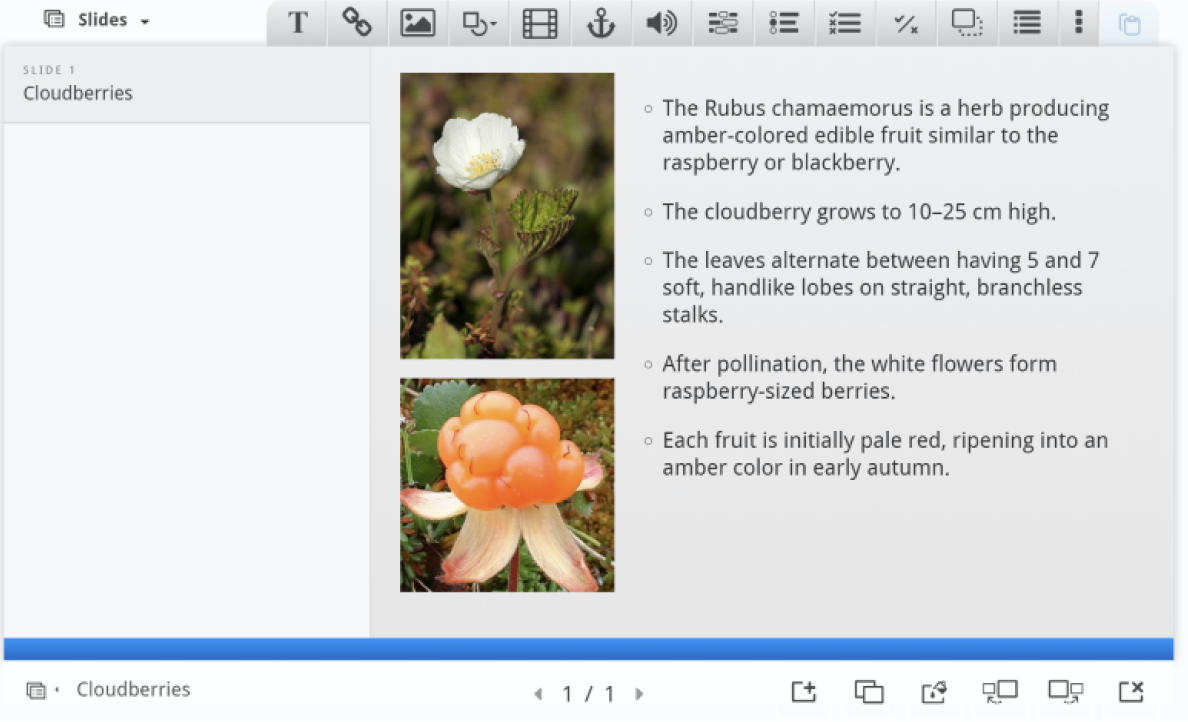Click Cloudberries title in bottom bar
The height and width of the screenshot is (722, 1188).
tap(133, 689)
